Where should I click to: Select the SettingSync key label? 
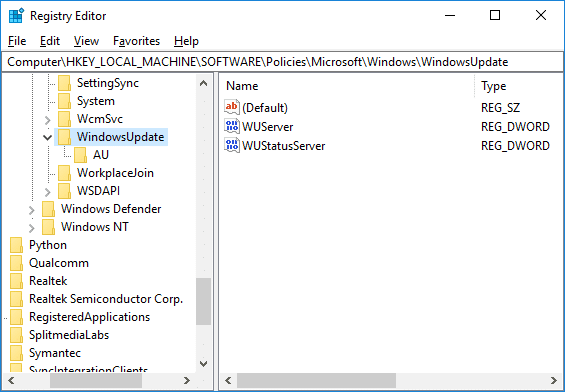click(108, 83)
